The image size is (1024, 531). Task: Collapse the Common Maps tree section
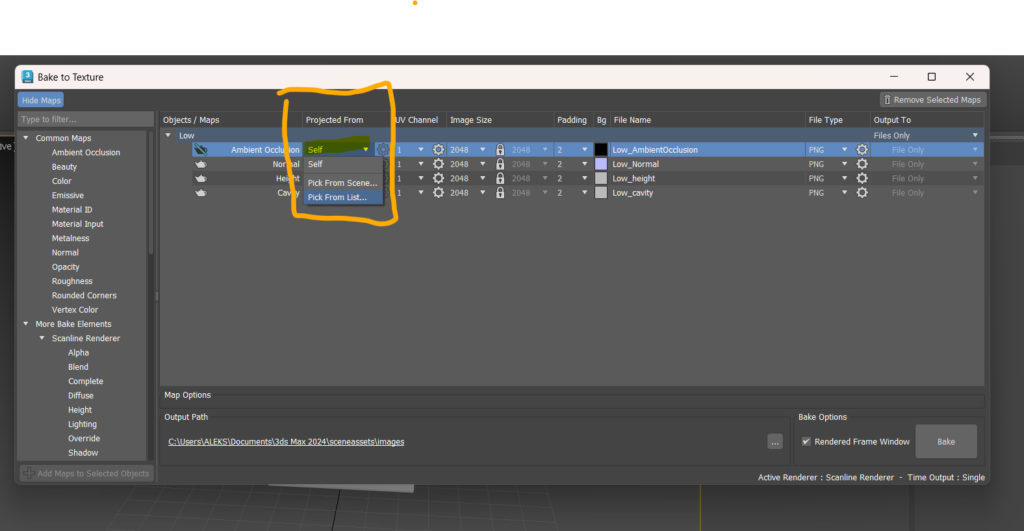tap(26, 138)
